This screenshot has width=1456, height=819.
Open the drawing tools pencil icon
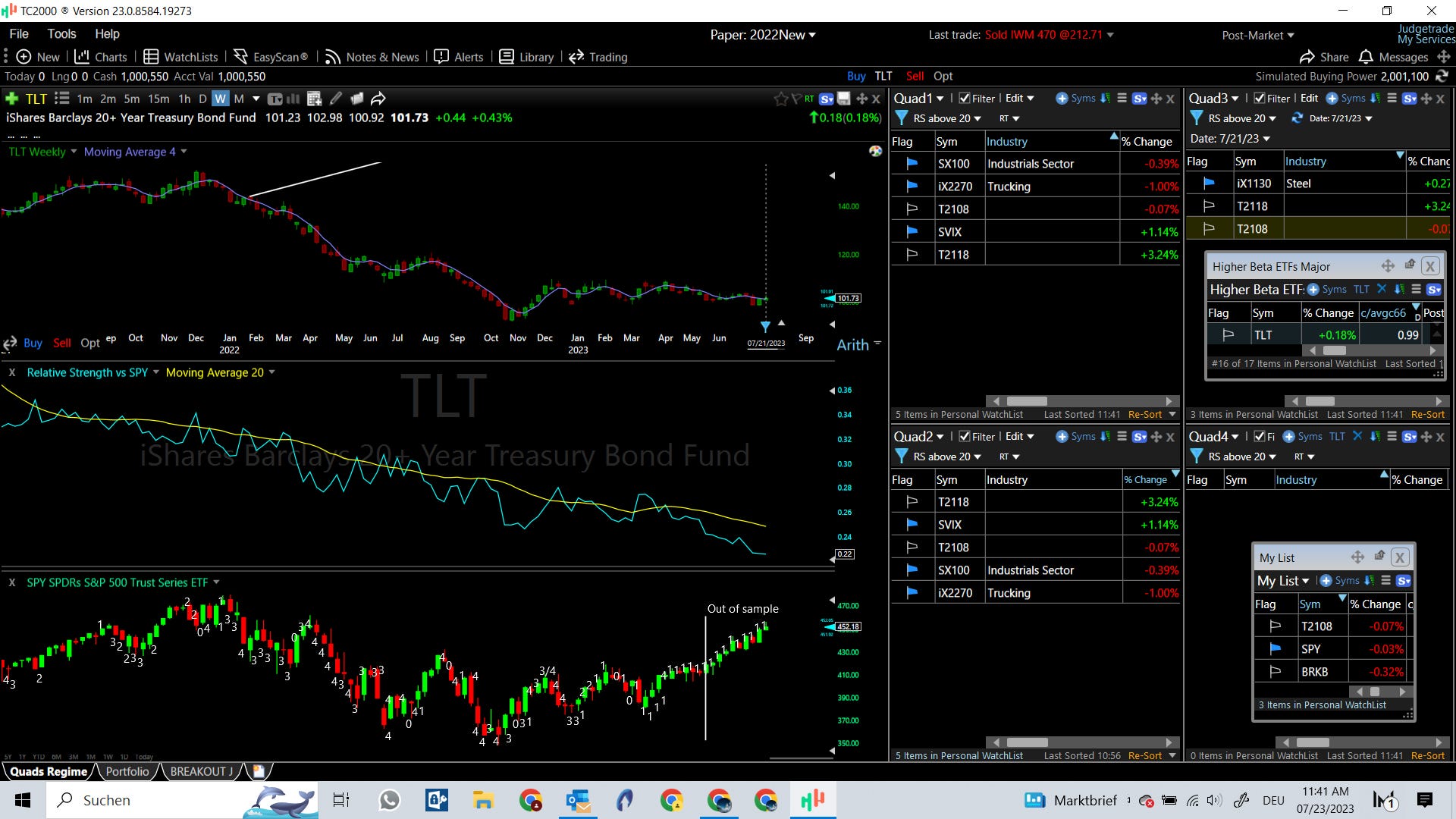click(336, 99)
